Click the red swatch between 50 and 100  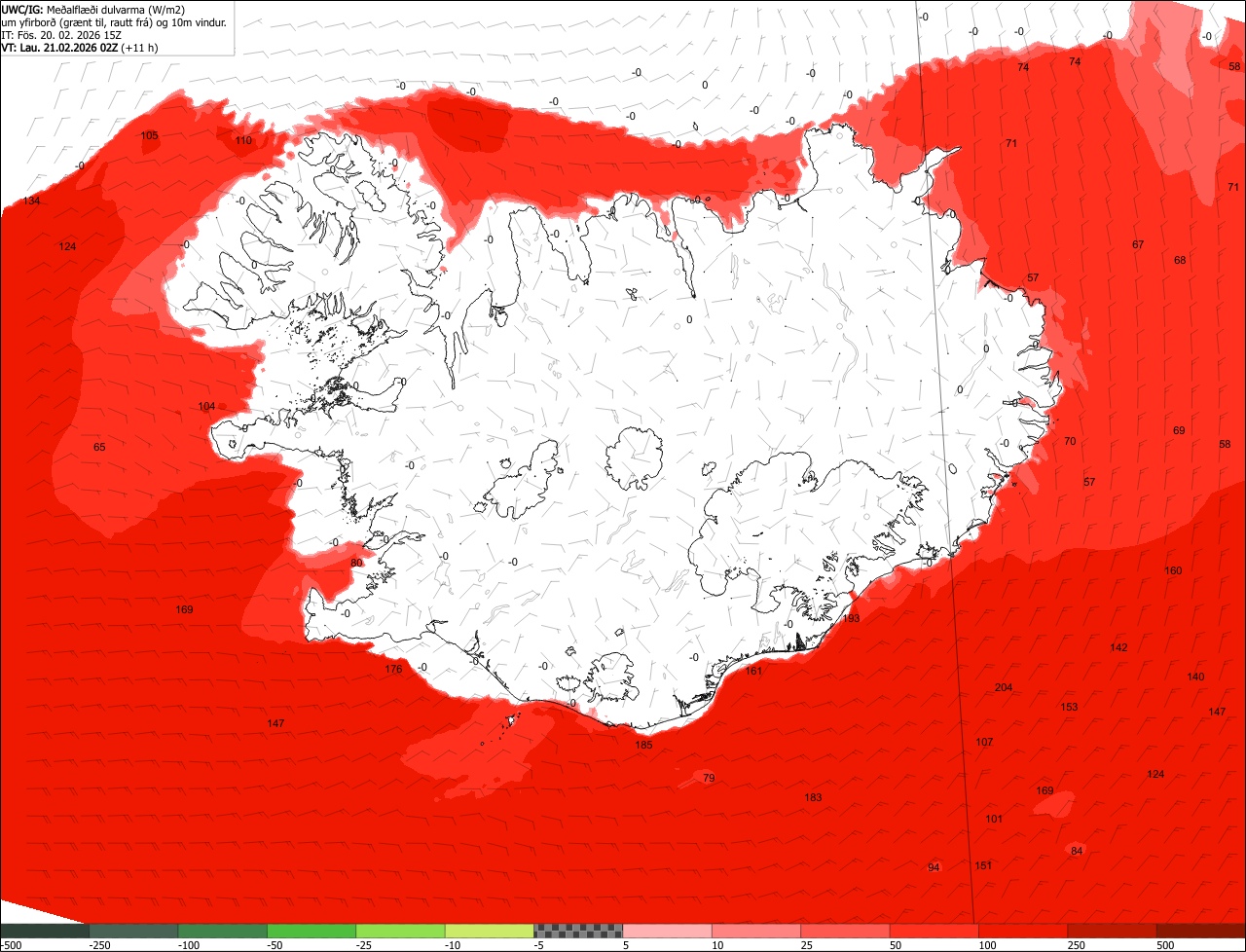coord(934,931)
